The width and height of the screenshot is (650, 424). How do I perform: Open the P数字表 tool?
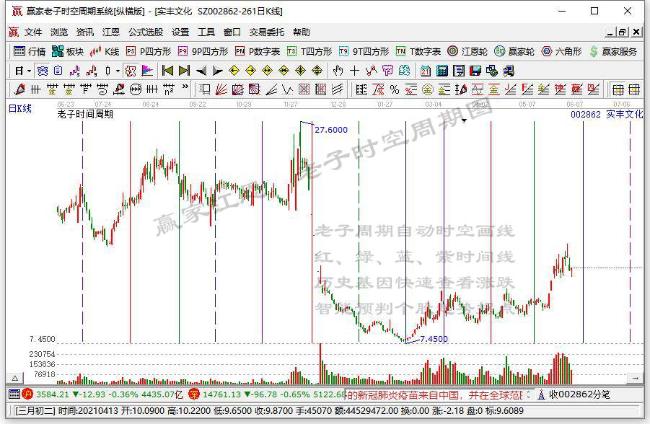click(x=257, y=51)
